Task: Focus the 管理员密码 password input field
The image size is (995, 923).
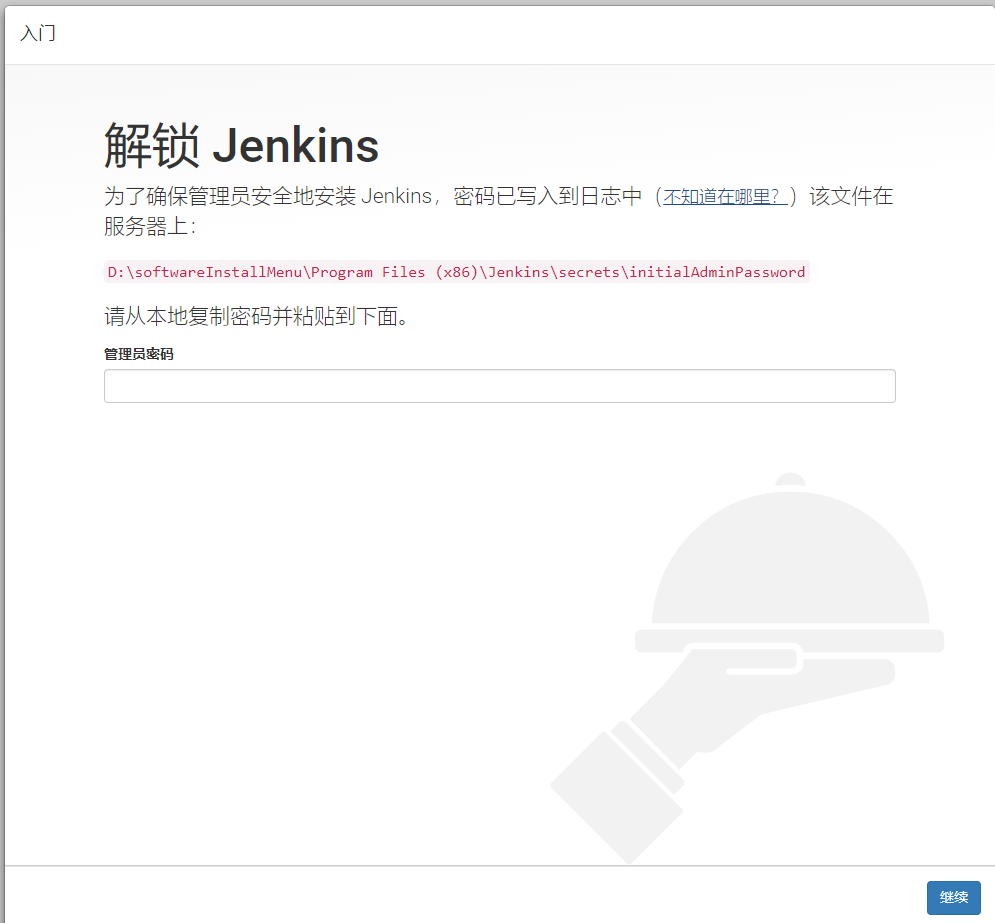Action: point(499,386)
